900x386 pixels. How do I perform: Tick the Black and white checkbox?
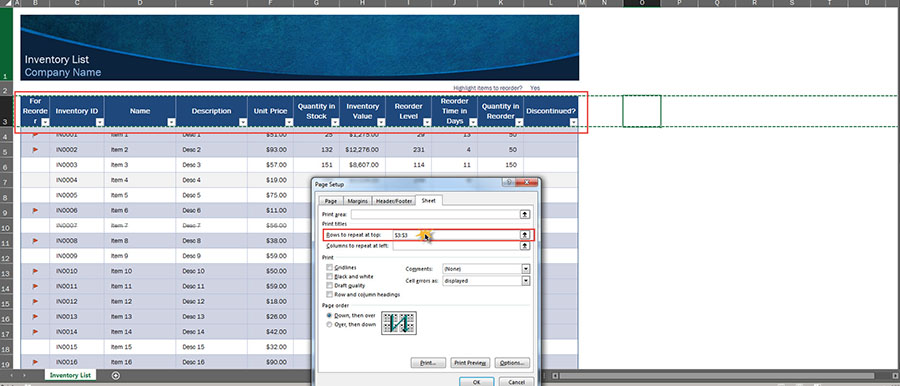coord(329,276)
